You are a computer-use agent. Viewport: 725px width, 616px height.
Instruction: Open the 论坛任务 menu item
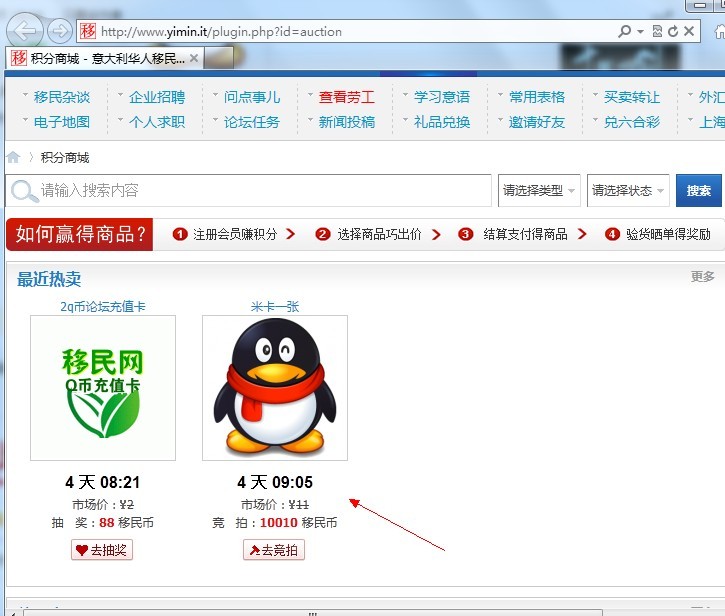coord(252,122)
